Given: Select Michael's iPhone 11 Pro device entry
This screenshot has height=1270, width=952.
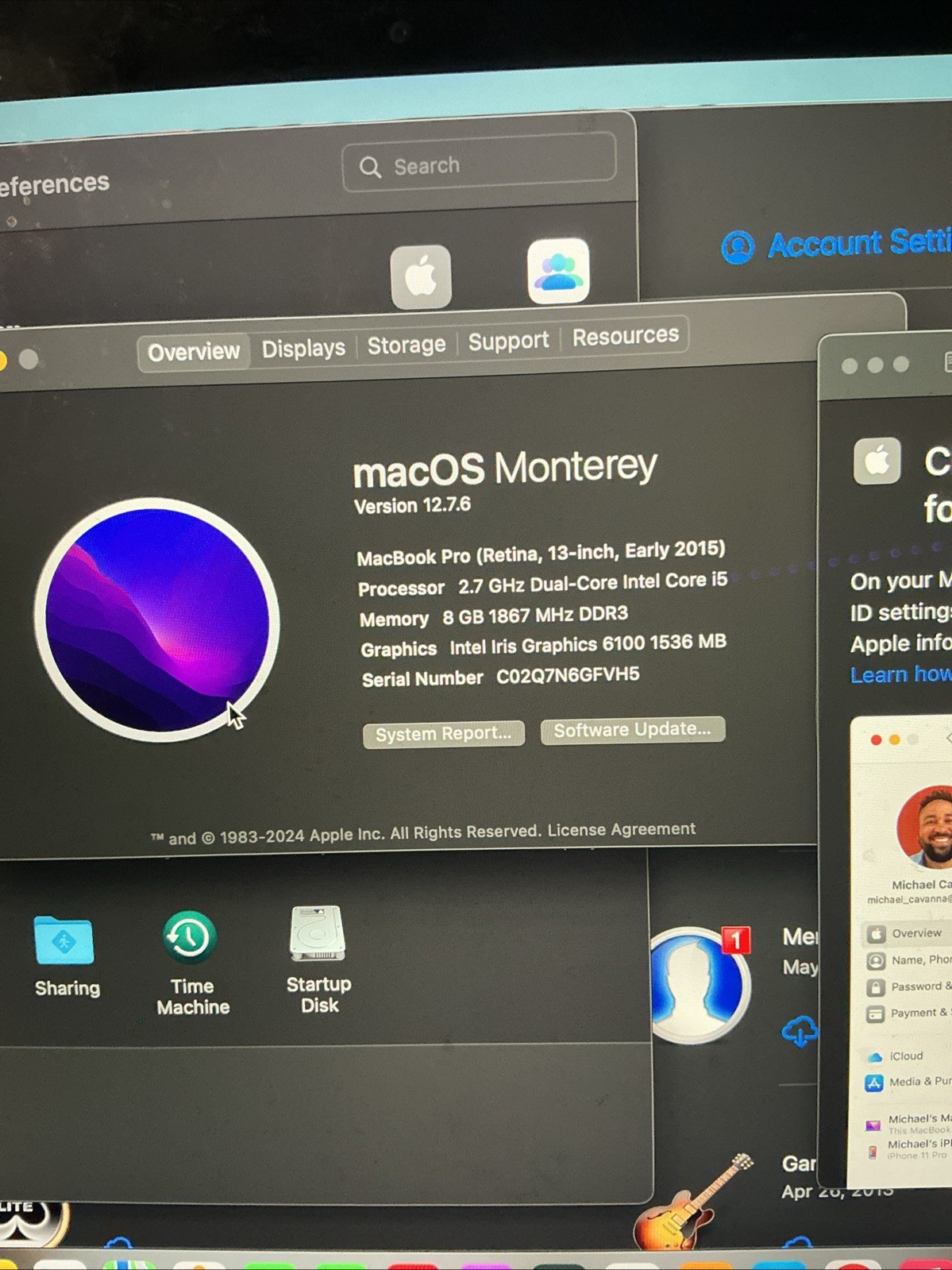Looking at the screenshot, I should click(909, 1148).
